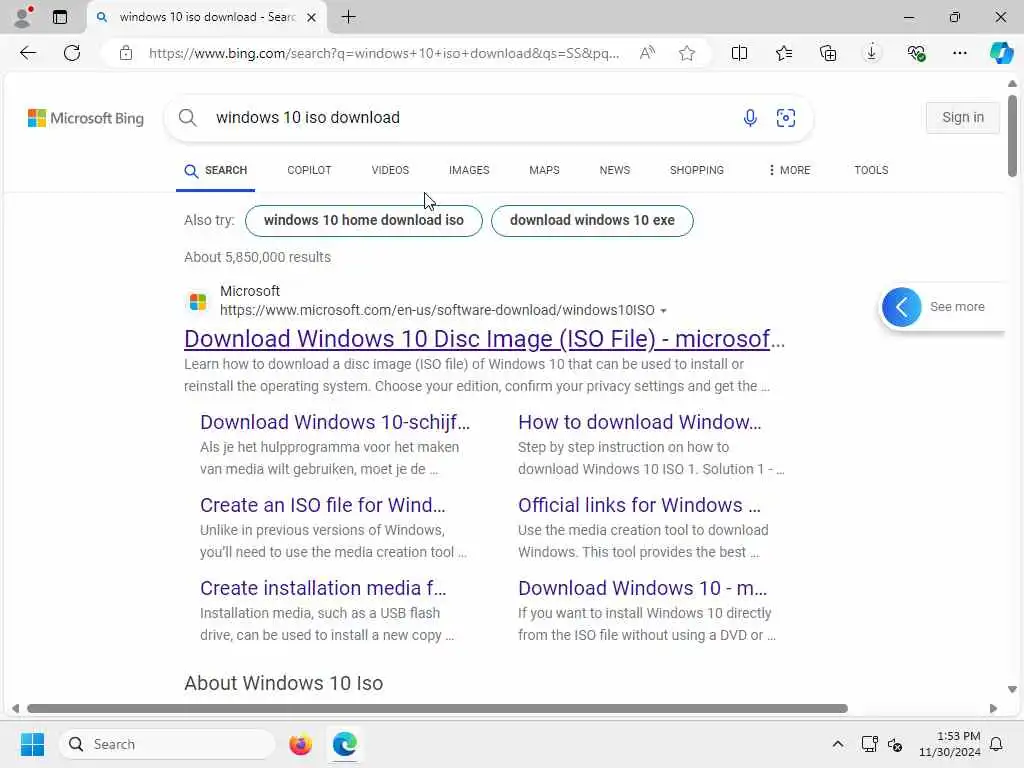Open 'Official links for Windows' sublink

[639, 505]
